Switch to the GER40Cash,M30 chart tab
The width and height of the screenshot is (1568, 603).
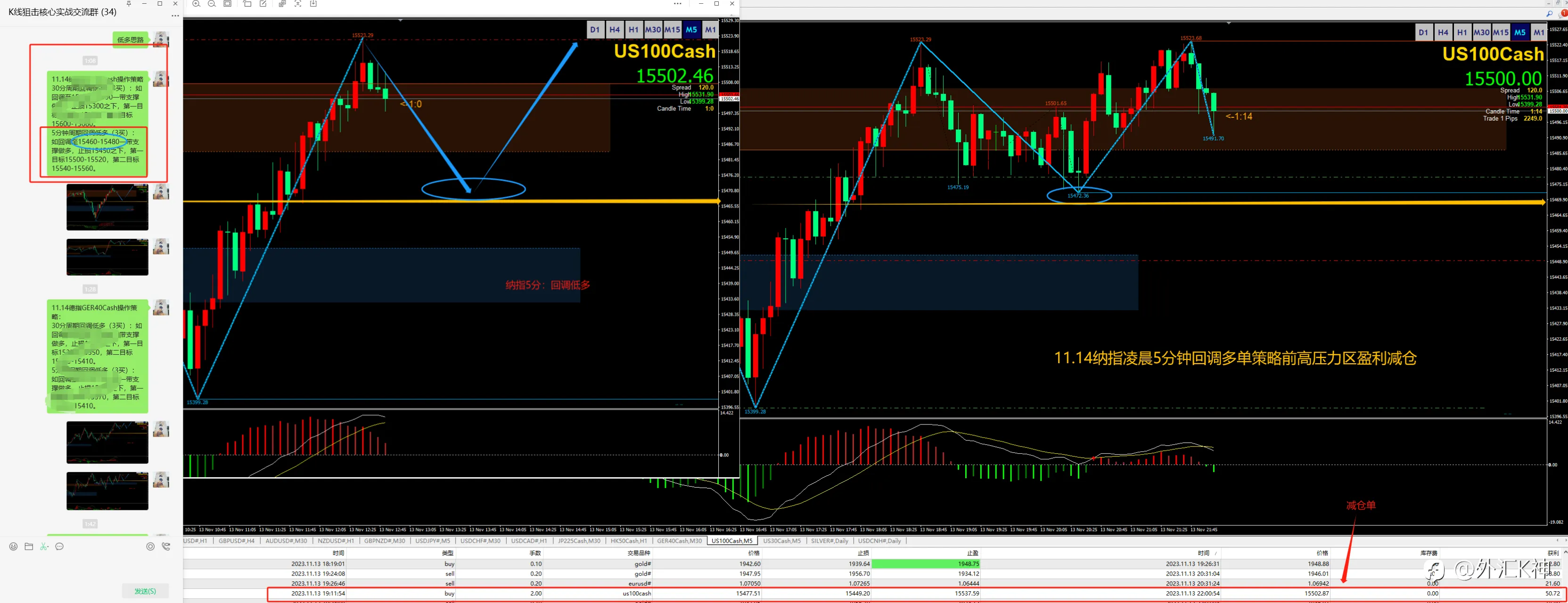tap(679, 540)
